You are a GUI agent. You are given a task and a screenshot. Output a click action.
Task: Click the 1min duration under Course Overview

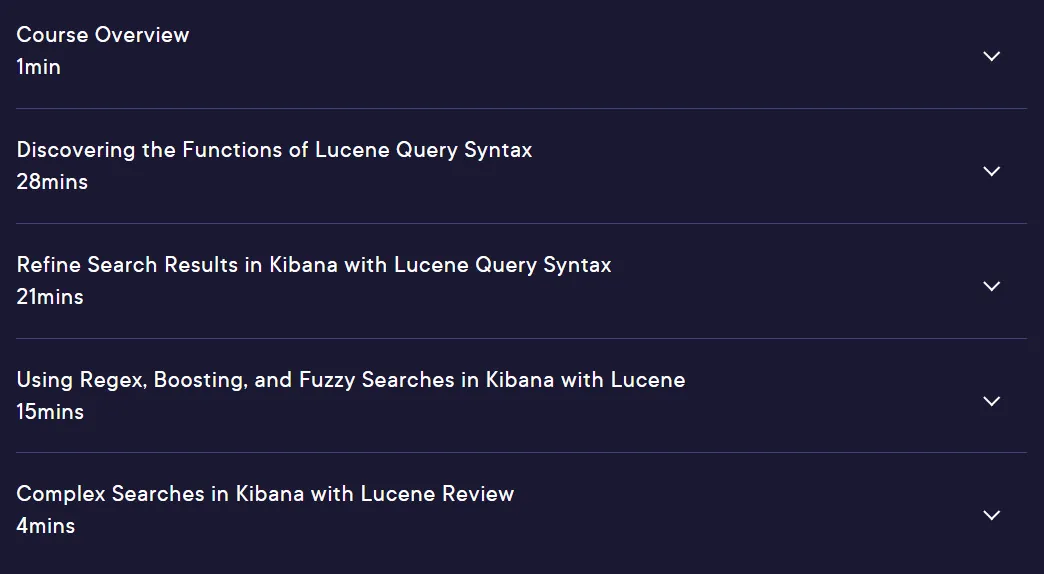(39, 67)
